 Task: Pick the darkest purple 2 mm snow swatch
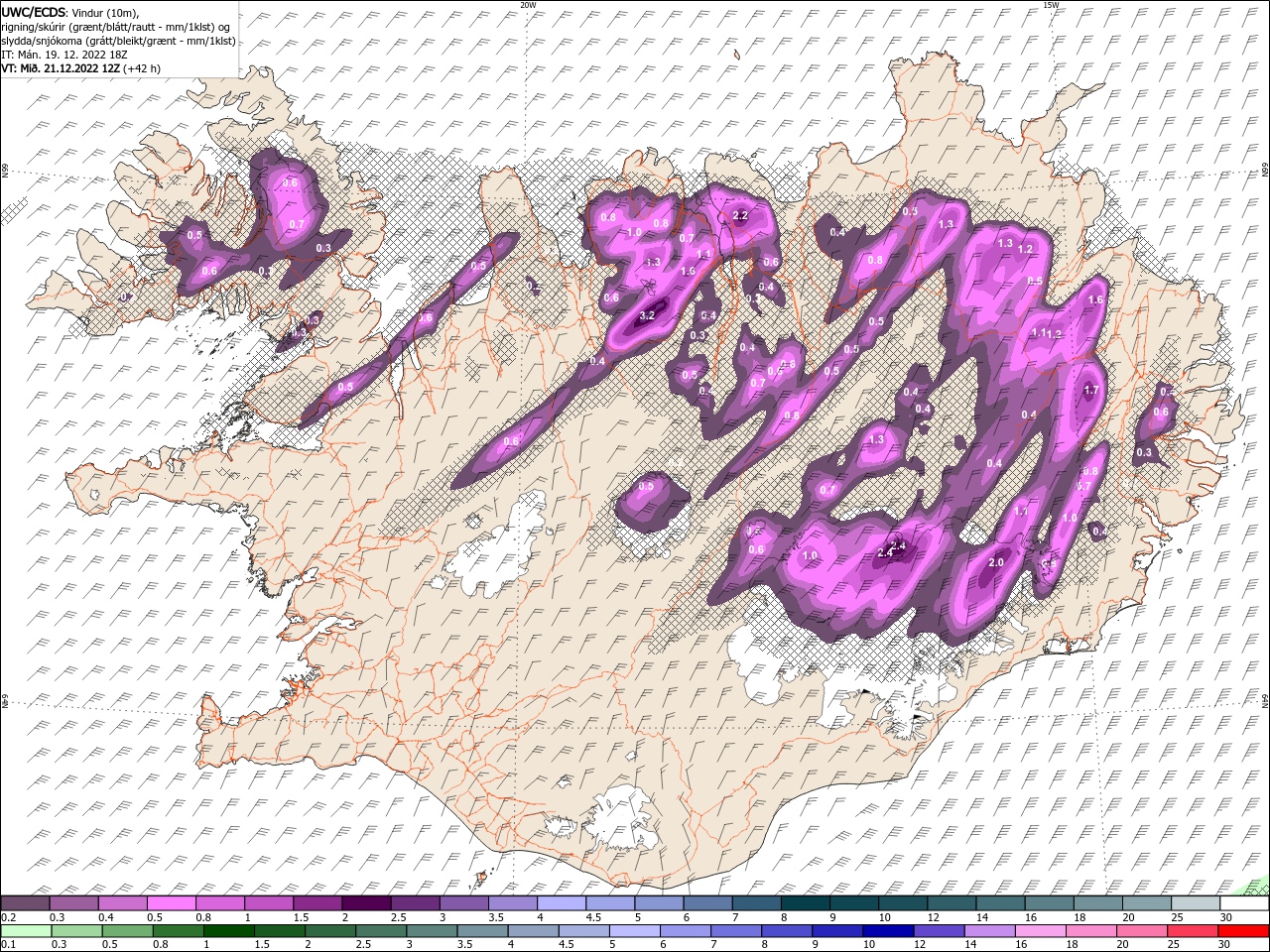[365, 903]
